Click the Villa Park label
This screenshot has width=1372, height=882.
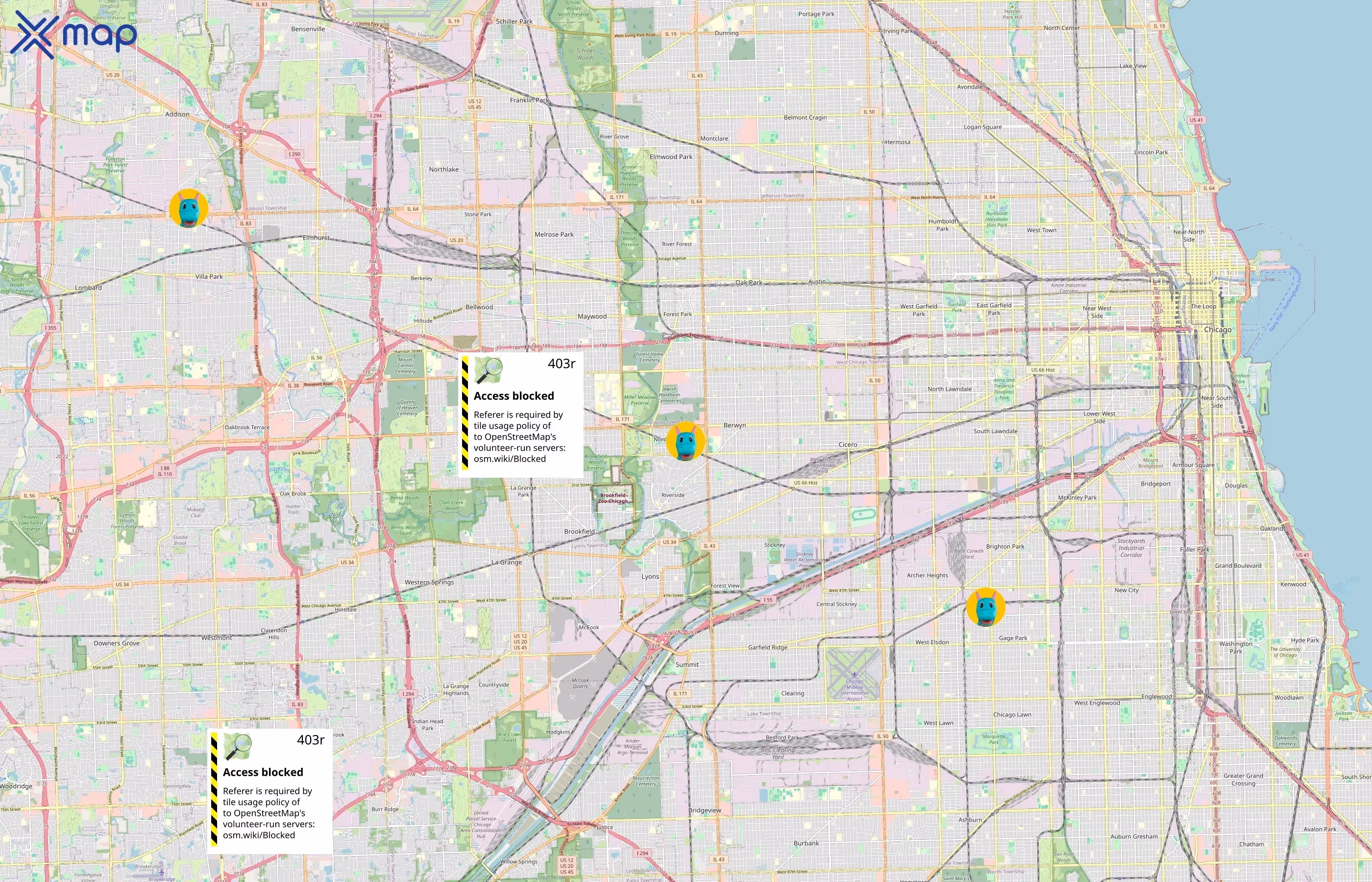click(x=209, y=277)
